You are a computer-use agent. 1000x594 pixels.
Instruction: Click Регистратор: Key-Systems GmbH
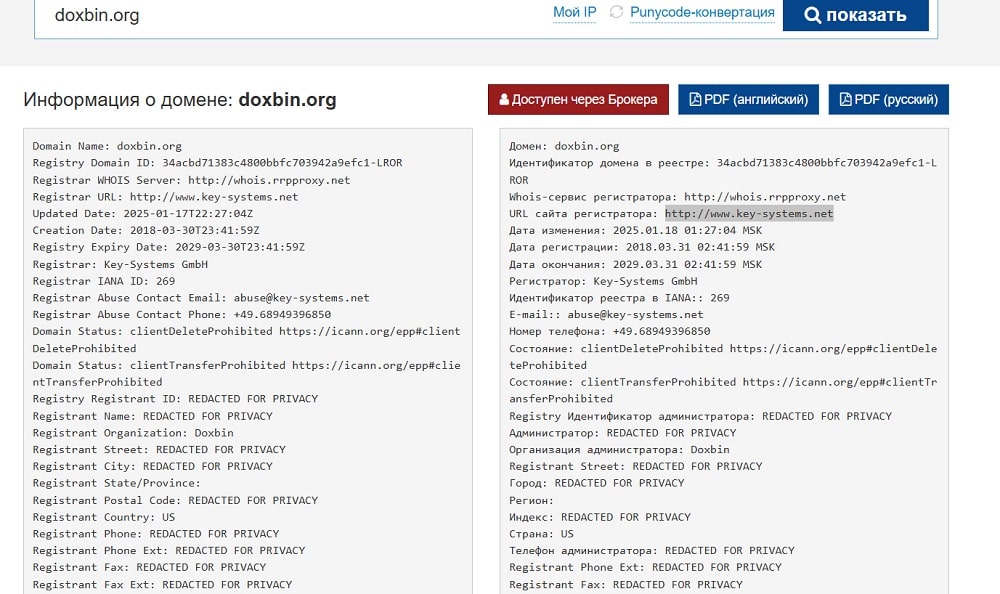coord(603,281)
